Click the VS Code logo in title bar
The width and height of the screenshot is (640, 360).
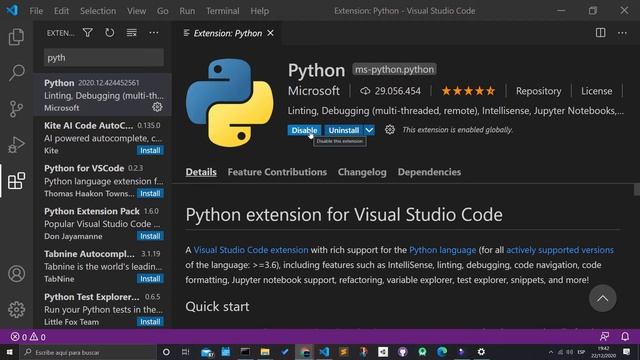[x=12, y=10]
